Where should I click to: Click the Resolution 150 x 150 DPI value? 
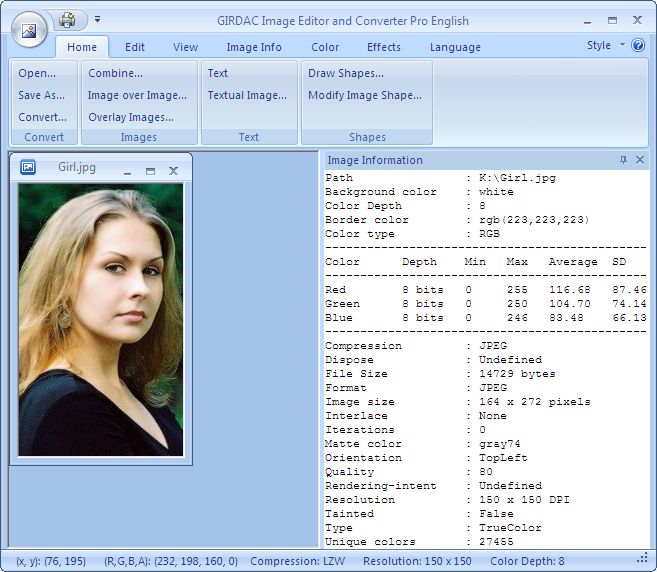524,500
